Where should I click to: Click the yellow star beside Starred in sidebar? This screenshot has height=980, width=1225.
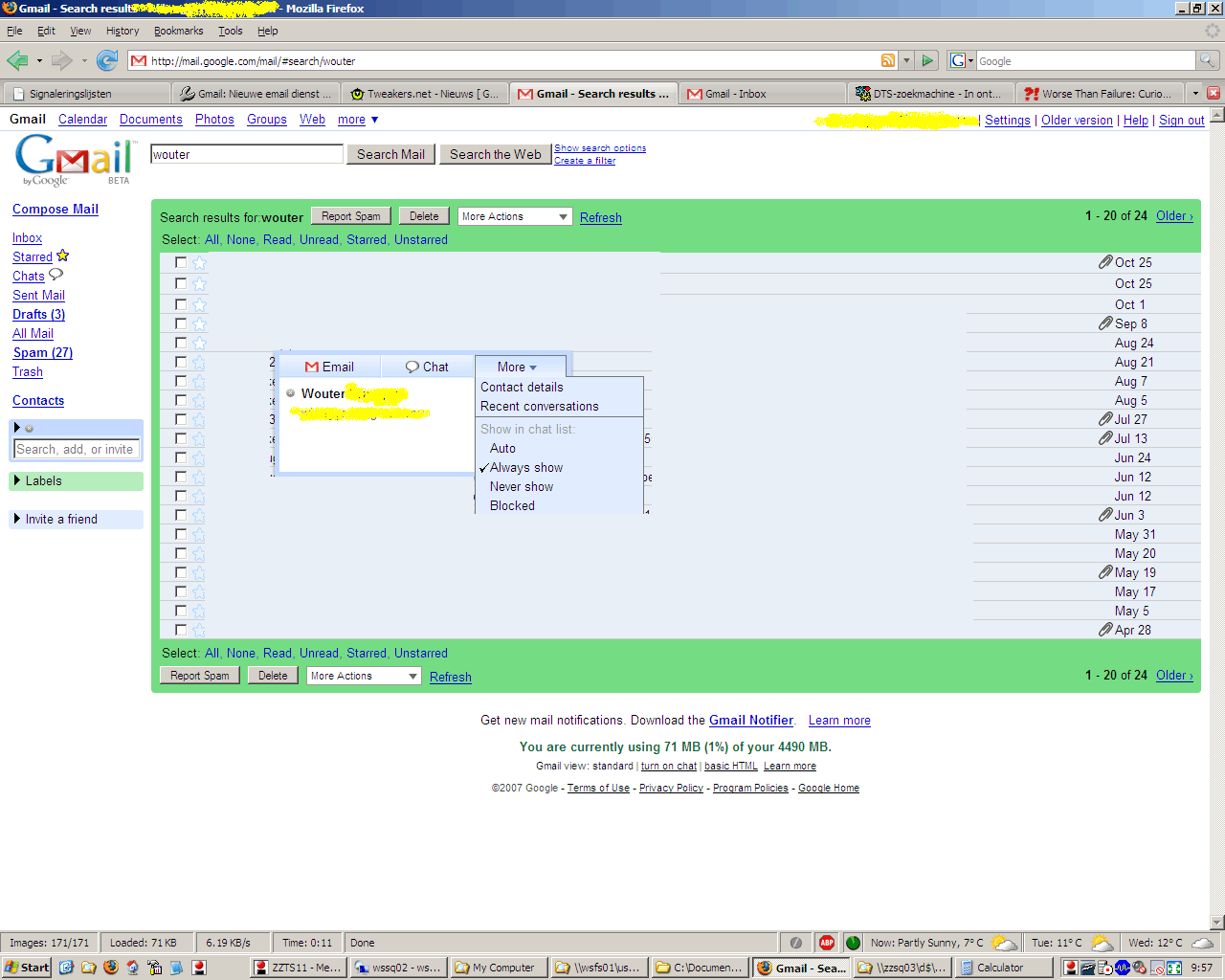pos(63,256)
